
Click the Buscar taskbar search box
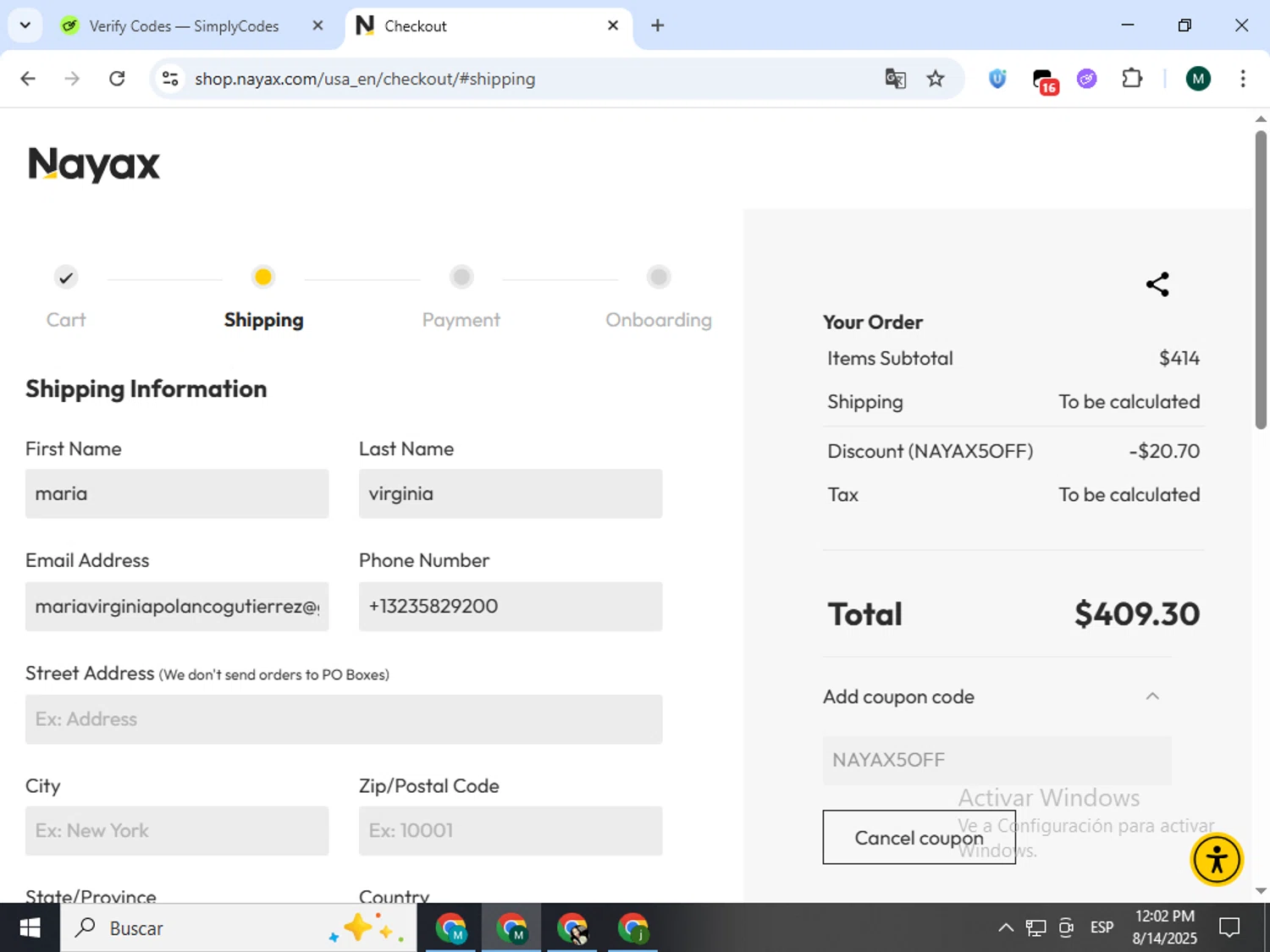tap(238, 928)
